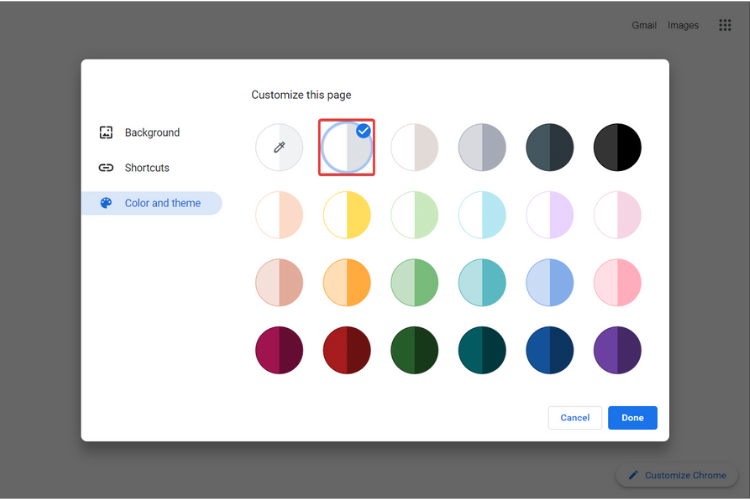Open the Images link
Image resolution: width=750 pixels, height=500 pixels.
tap(683, 25)
